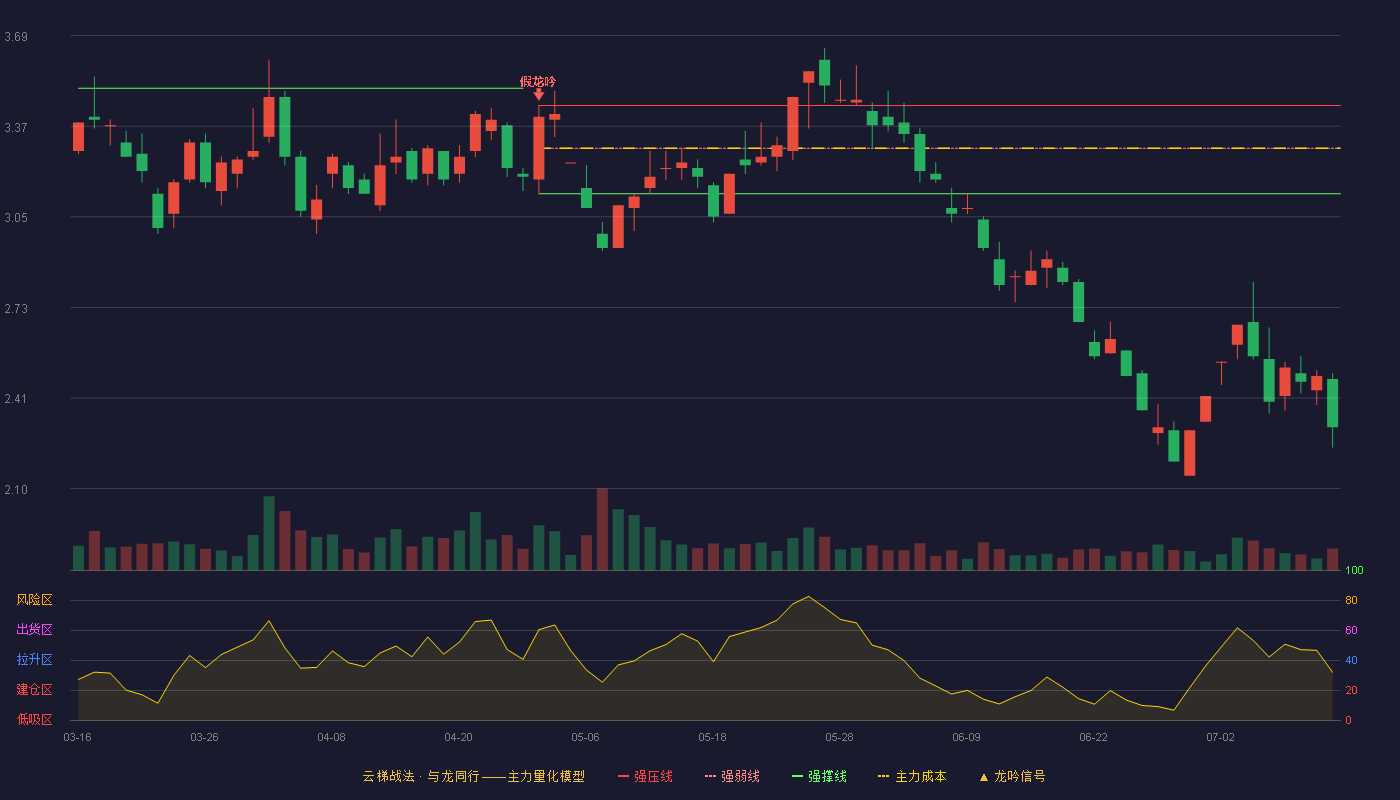Image resolution: width=1400 pixels, height=800 pixels.
Task: Click the tallest red volume bar
Action: point(602,529)
